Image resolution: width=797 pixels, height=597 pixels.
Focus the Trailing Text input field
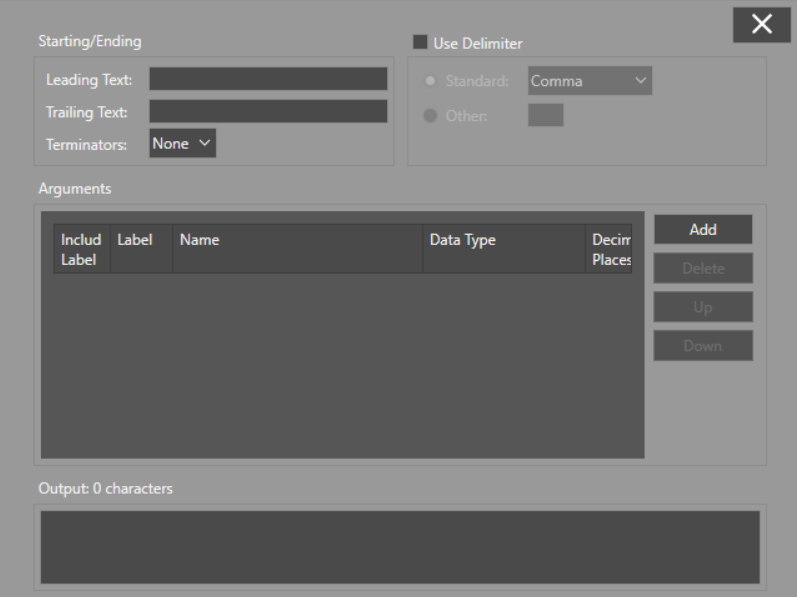tap(267, 111)
